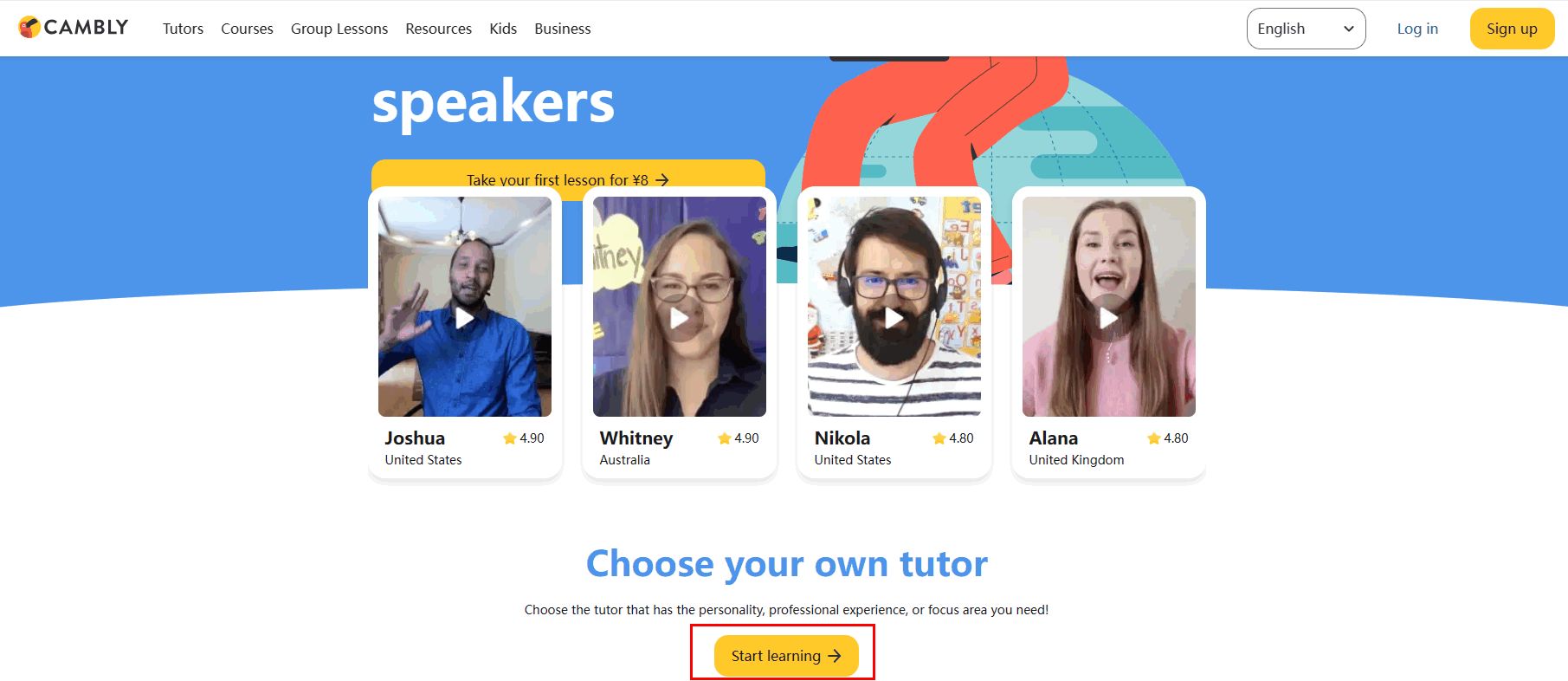Viewport: 1568px width, 681px height.
Task: Play Joshua's intro video
Action: tap(465, 318)
